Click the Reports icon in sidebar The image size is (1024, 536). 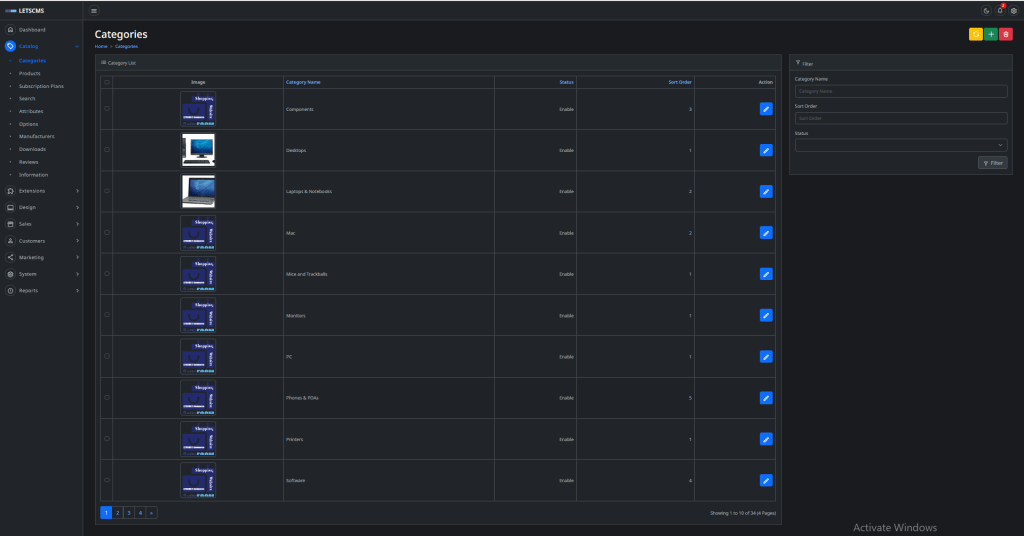pyautogui.click(x=10, y=291)
